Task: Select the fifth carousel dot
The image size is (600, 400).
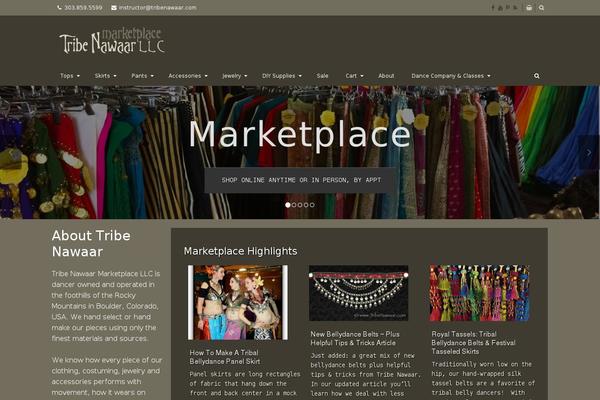Action: pos(312,205)
